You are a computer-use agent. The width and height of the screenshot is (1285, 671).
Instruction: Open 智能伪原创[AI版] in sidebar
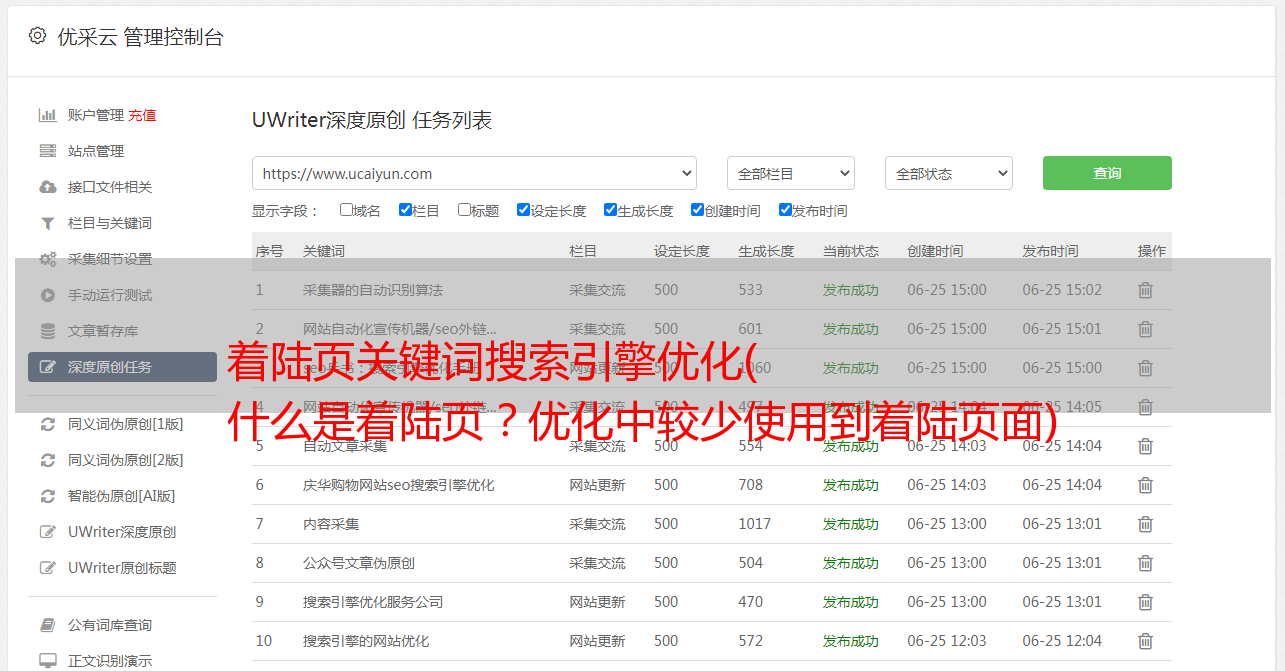click(121, 496)
